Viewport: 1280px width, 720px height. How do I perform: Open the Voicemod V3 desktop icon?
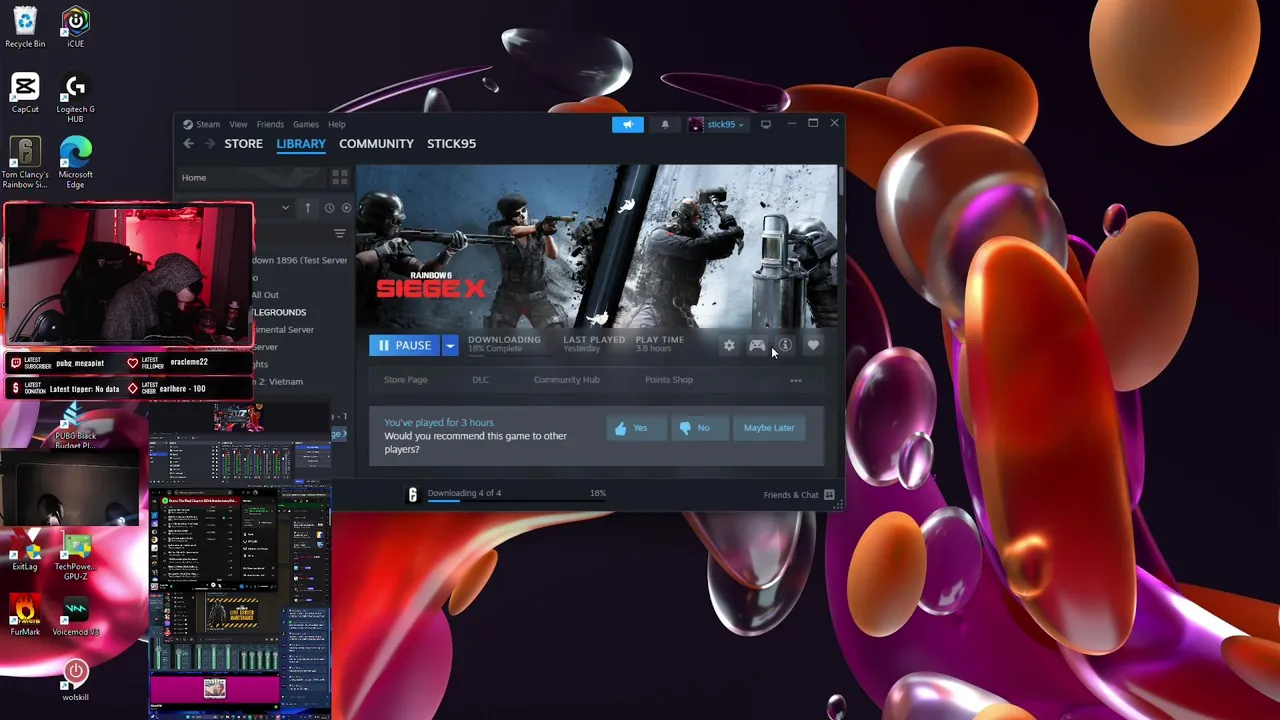pos(75,616)
